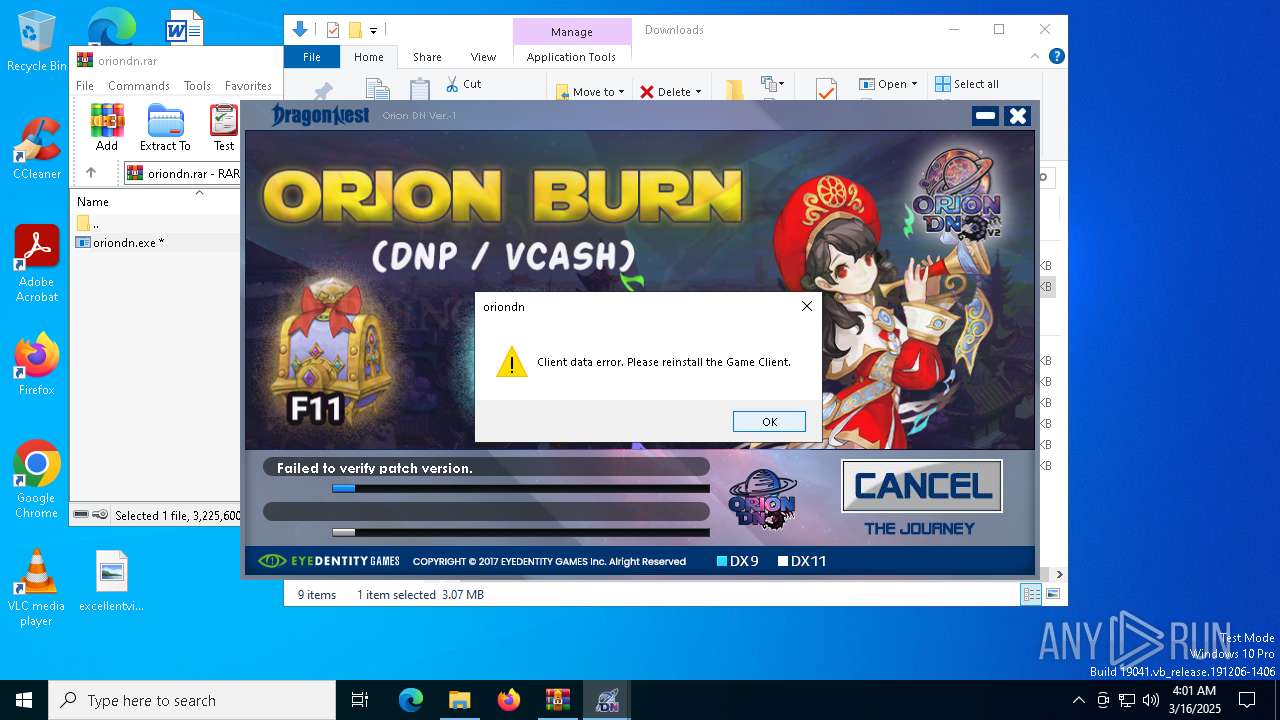The image size is (1280, 720).
Task: Minimize the Orion DN launcher window
Action: point(985,116)
